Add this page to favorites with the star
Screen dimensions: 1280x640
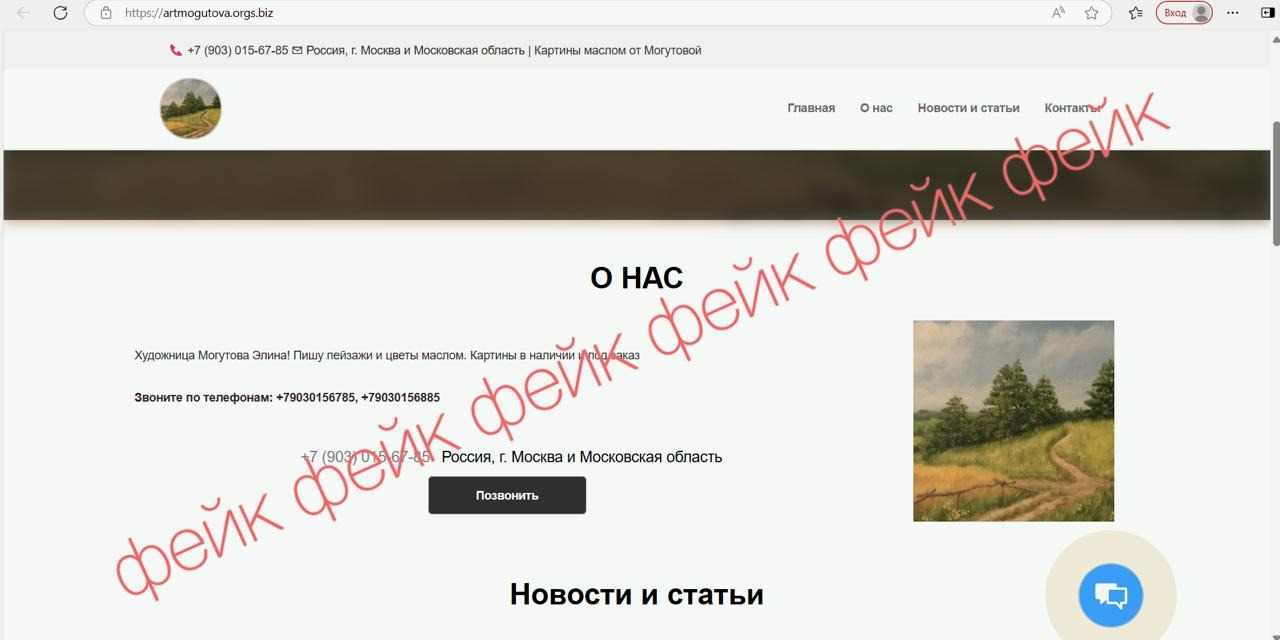coord(1091,13)
